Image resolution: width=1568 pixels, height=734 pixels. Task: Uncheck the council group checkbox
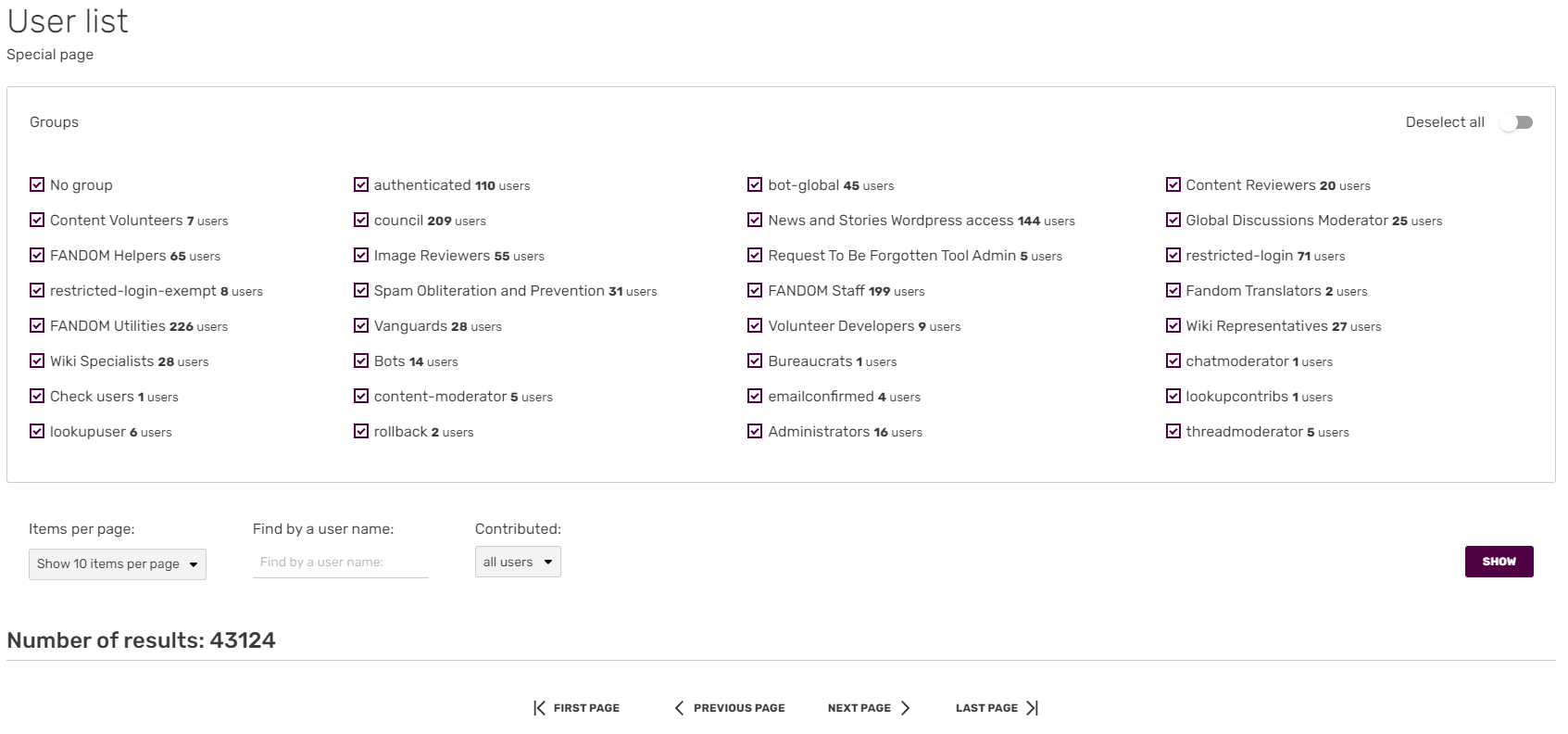pos(361,220)
